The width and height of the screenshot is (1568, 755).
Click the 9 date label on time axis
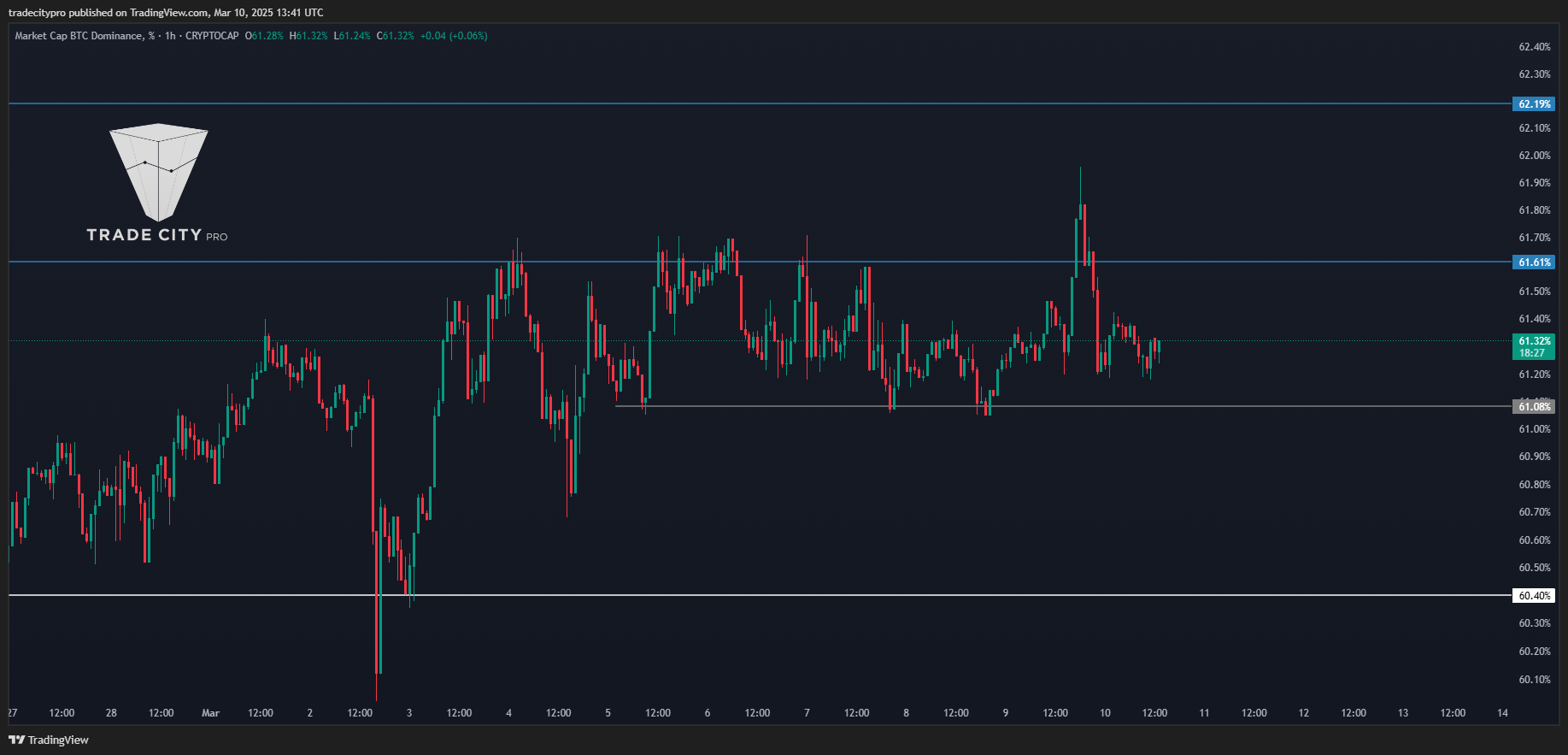[x=1006, y=713]
